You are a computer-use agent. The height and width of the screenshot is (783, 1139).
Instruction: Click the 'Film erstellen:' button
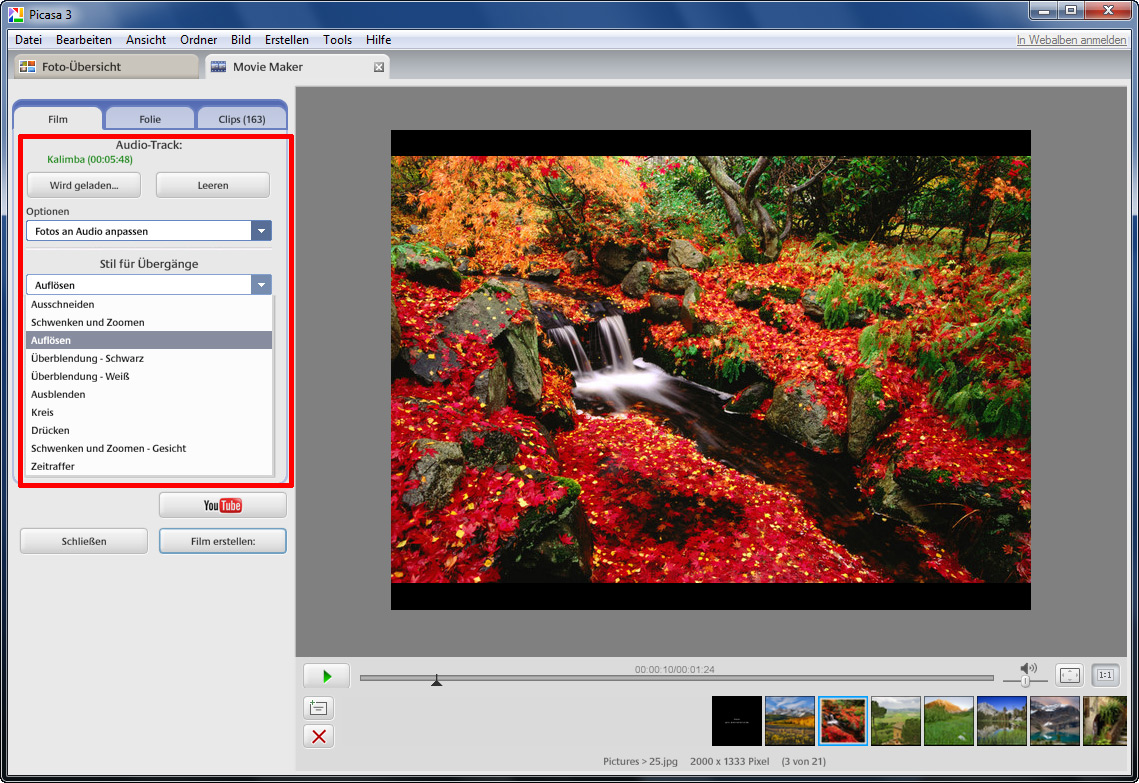(222, 541)
